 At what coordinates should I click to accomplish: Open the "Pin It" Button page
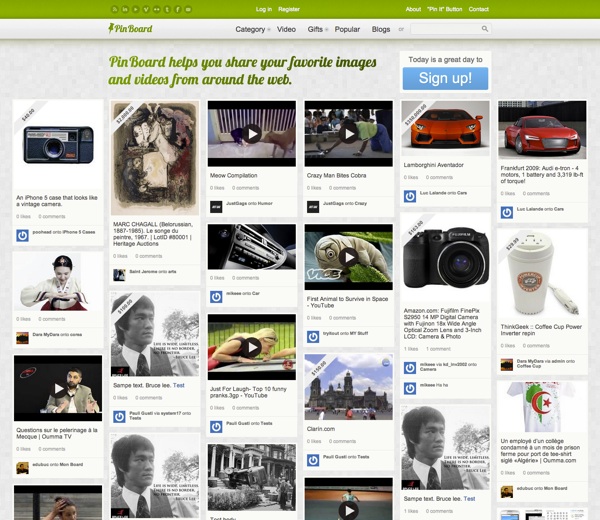pyautogui.click(x=445, y=9)
